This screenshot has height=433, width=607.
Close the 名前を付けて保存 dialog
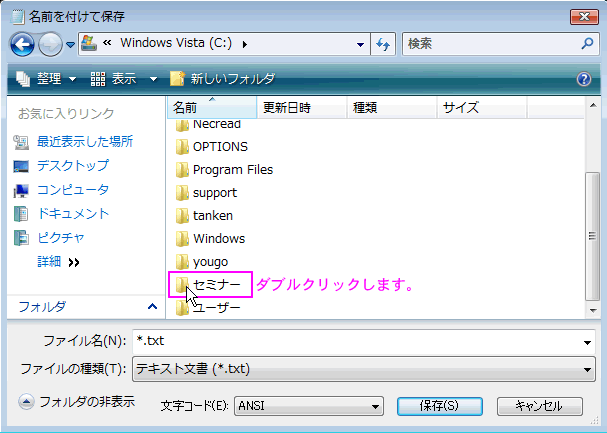584,16
